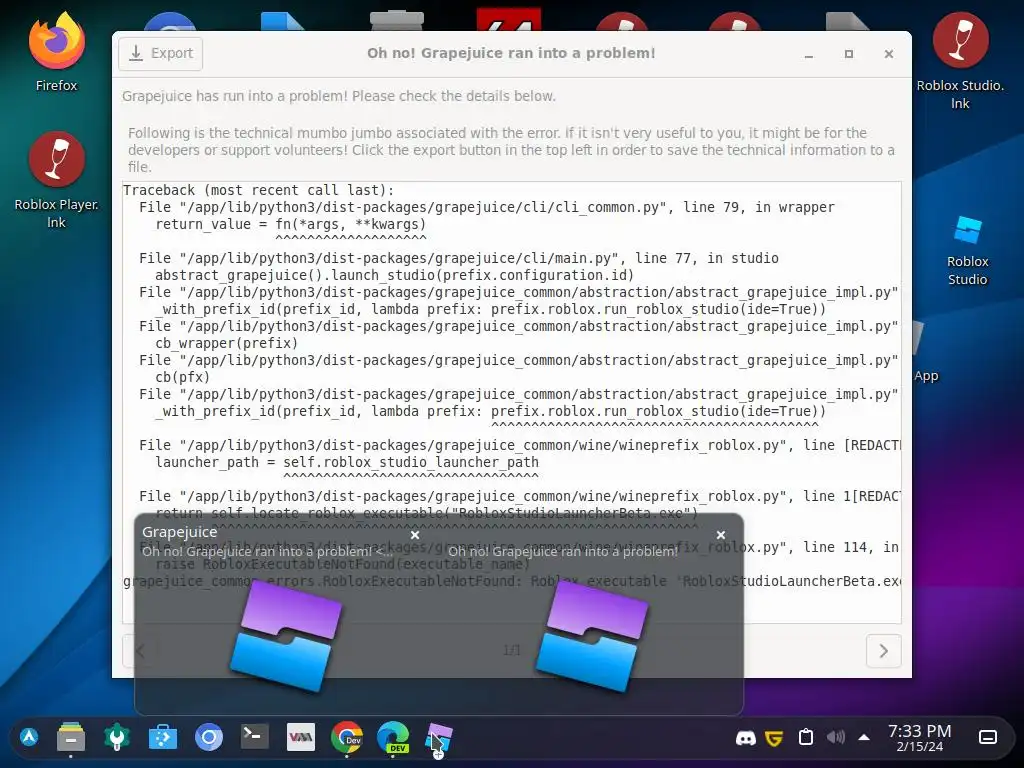
Task: Click the Roblox Studio taskbar entry
Action: (439, 739)
